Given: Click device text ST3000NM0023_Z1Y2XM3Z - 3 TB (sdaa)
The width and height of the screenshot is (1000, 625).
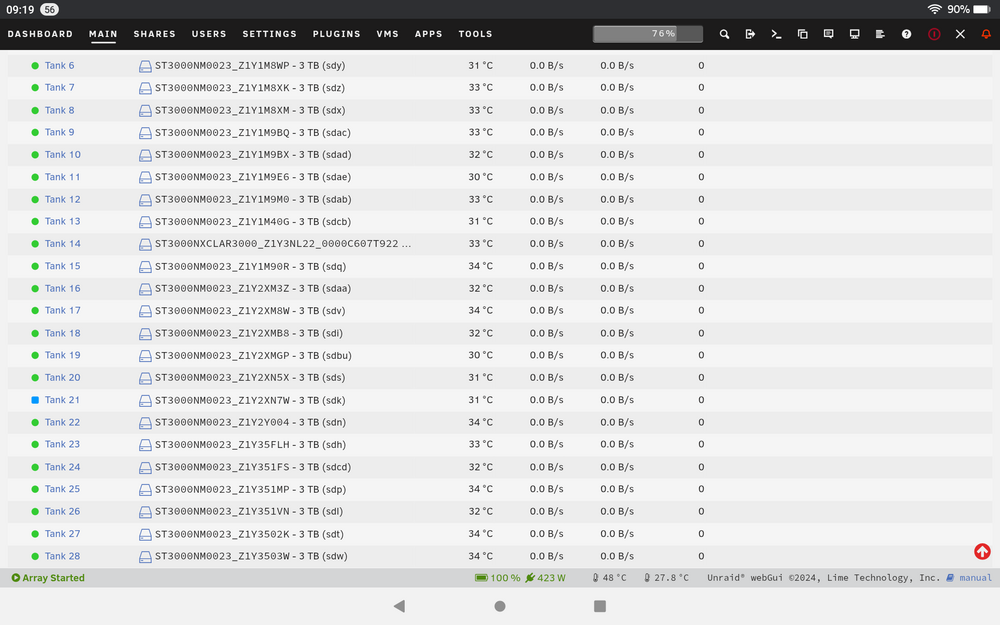Looking at the screenshot, I should [x=253, y=288].
